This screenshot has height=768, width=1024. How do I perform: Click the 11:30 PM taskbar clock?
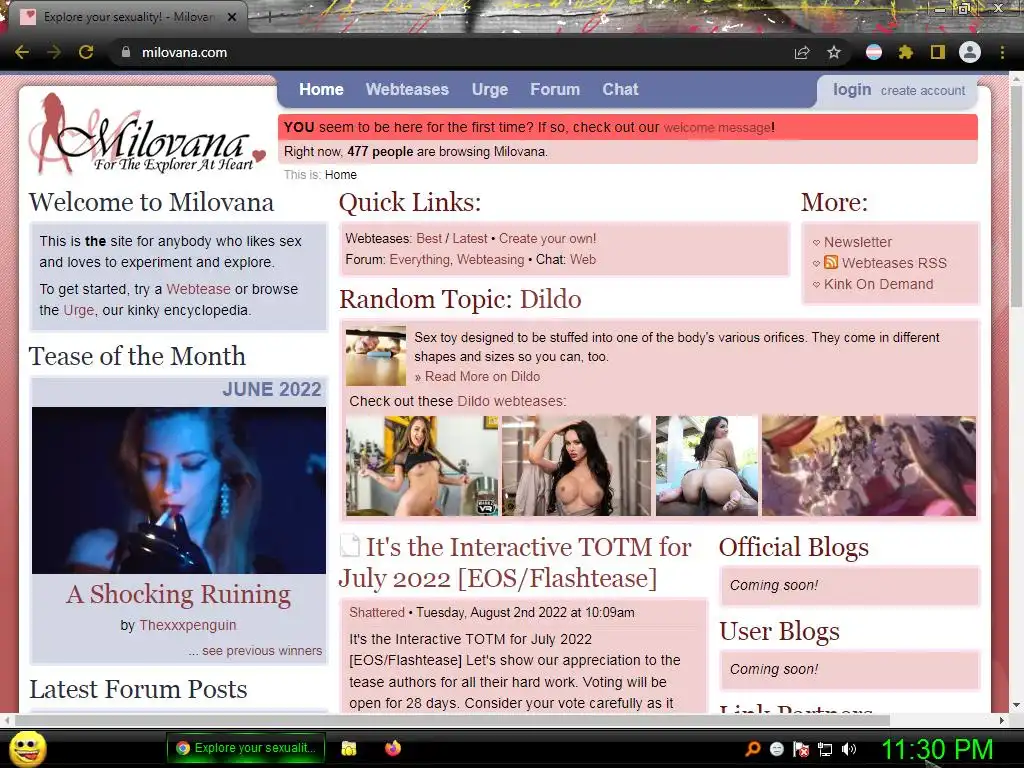point(938,749)
